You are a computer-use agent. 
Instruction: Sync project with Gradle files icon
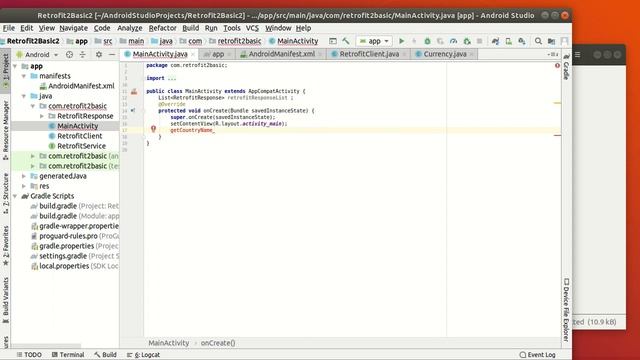coord(495,41)
